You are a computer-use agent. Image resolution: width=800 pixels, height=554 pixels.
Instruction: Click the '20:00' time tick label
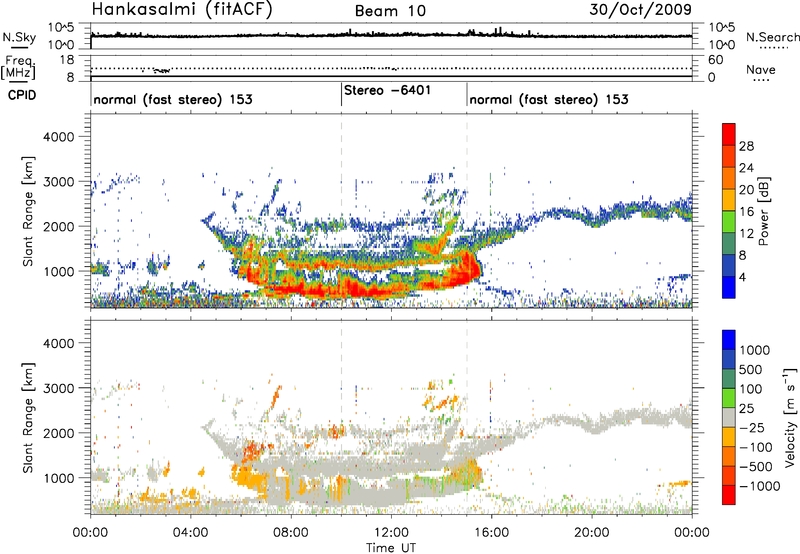[x=591, y=533]
